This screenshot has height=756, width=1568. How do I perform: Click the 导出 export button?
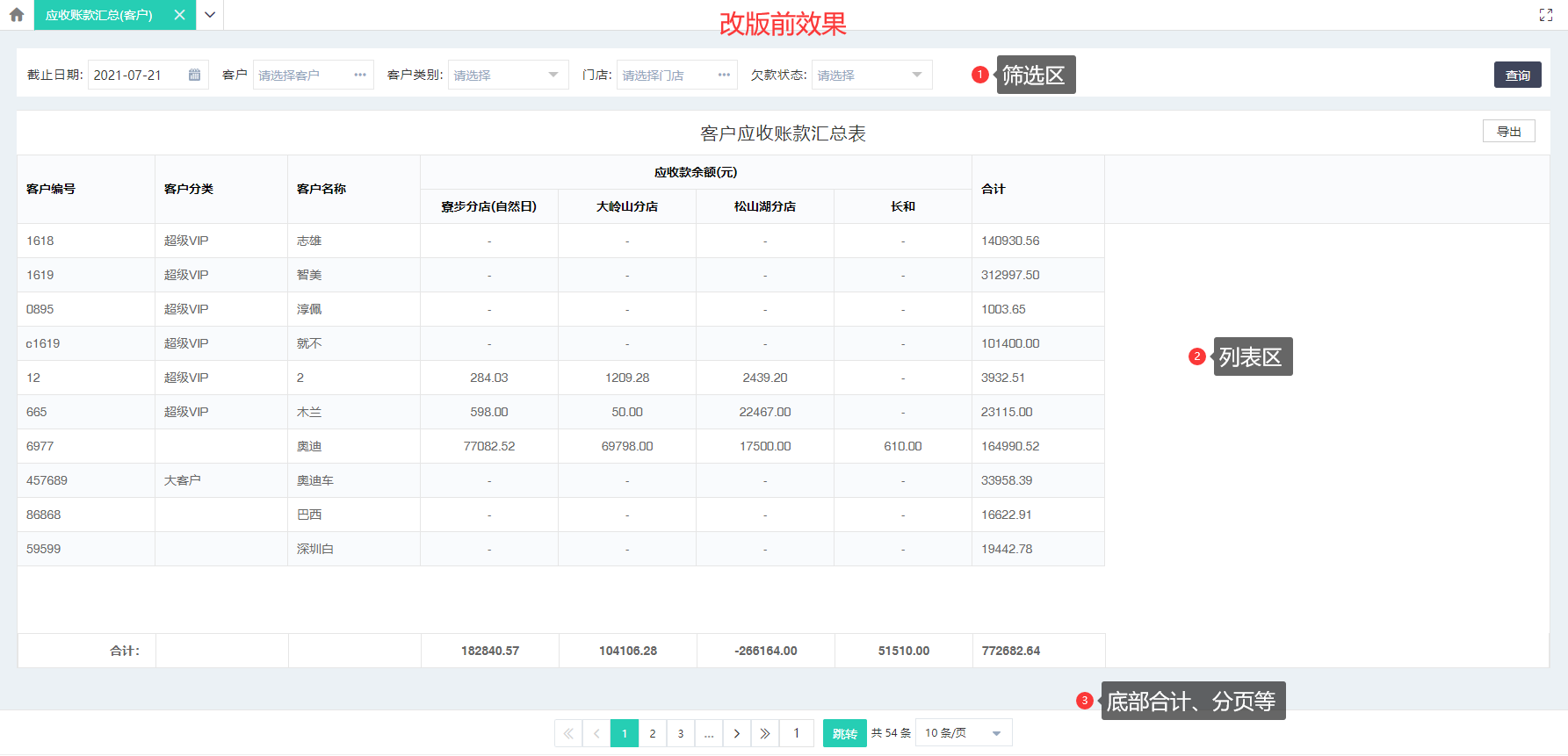click(x=1509, y=132)
